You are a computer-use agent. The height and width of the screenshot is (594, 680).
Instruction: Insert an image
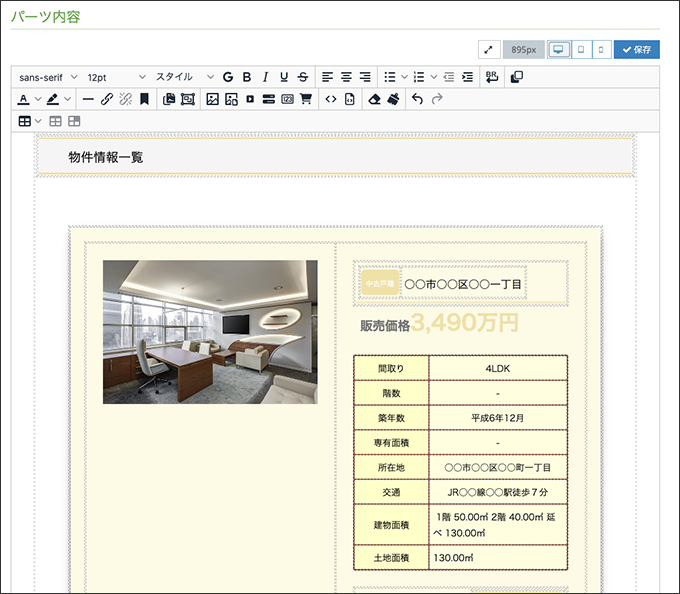coord(212,99)
